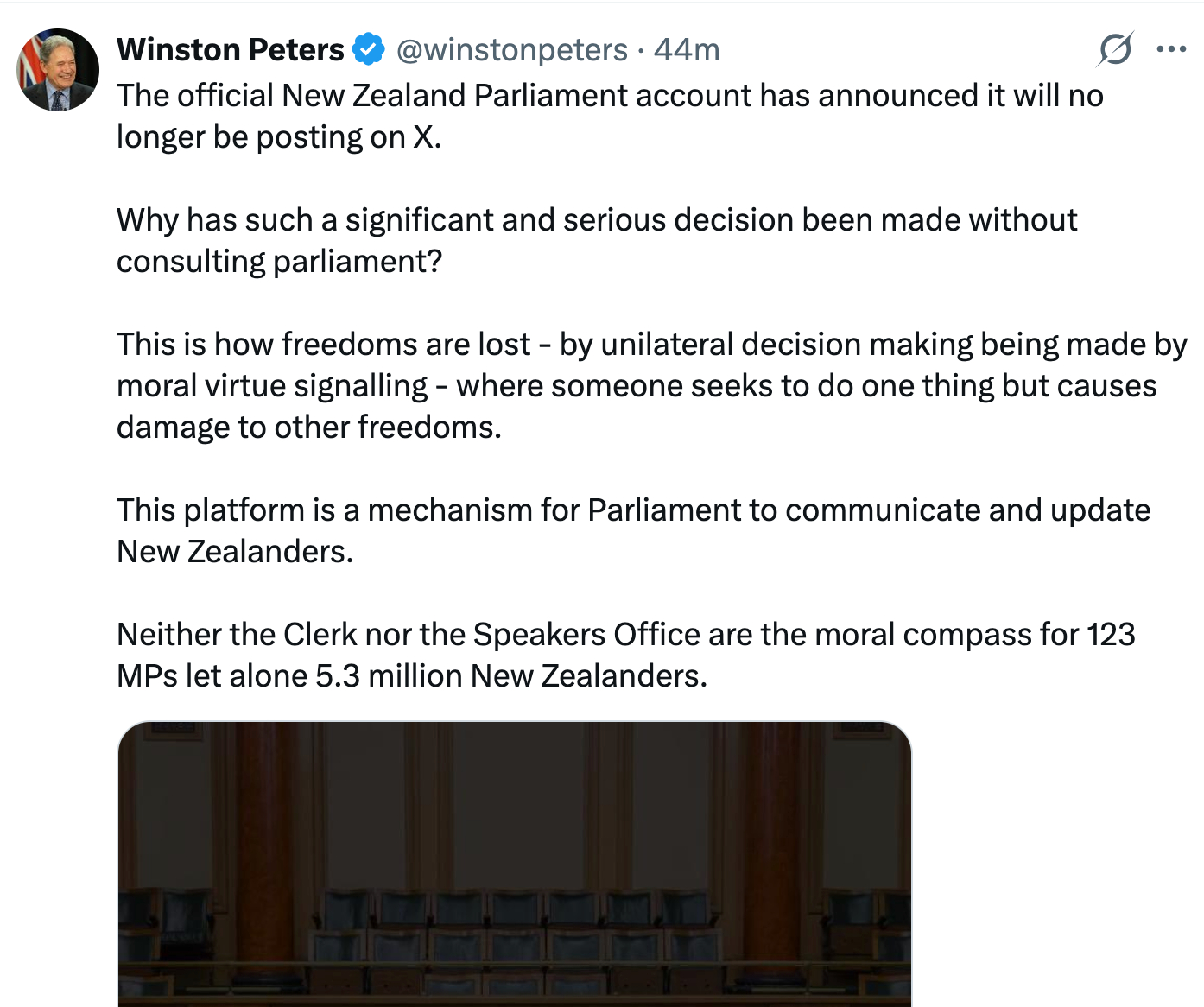Click the display name "Winston Peters"
Image resolution: width=1204 pixels, height=1007 pixels.
coord(230,50)
